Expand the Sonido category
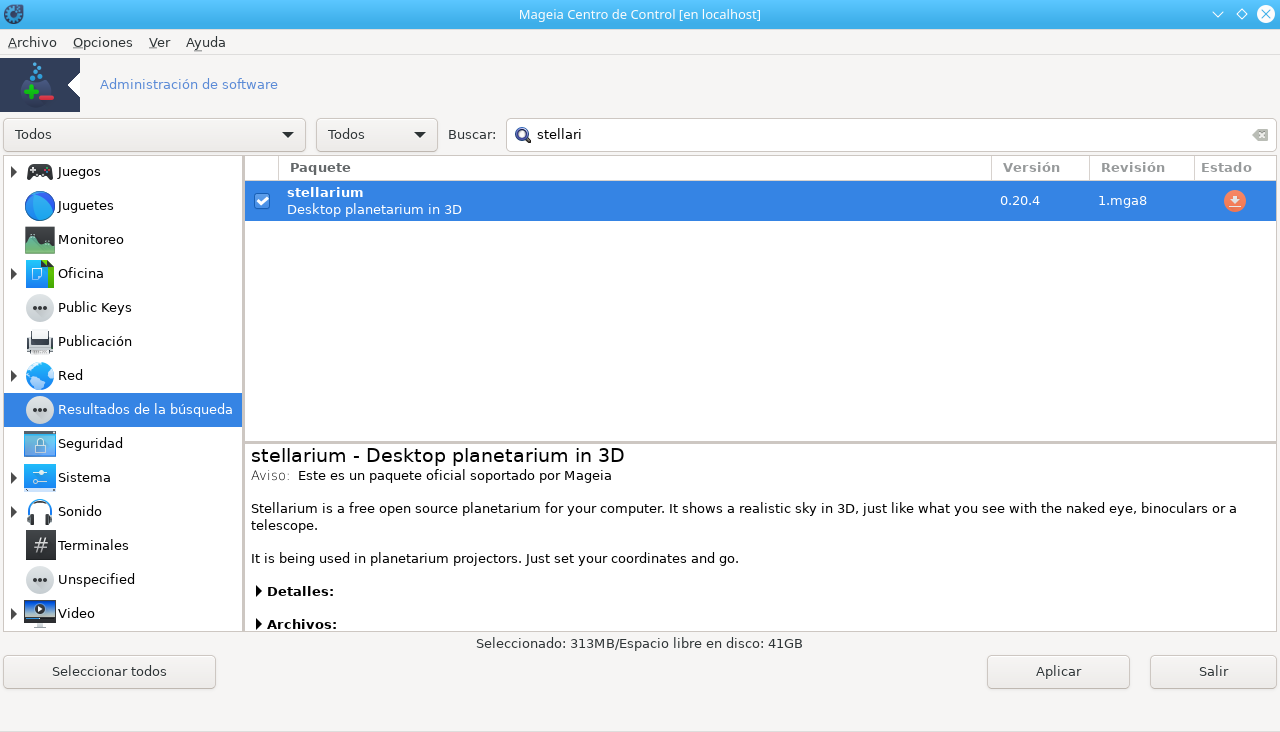The width and height of the screenshot is (1280, 732). tap(14, 512)
